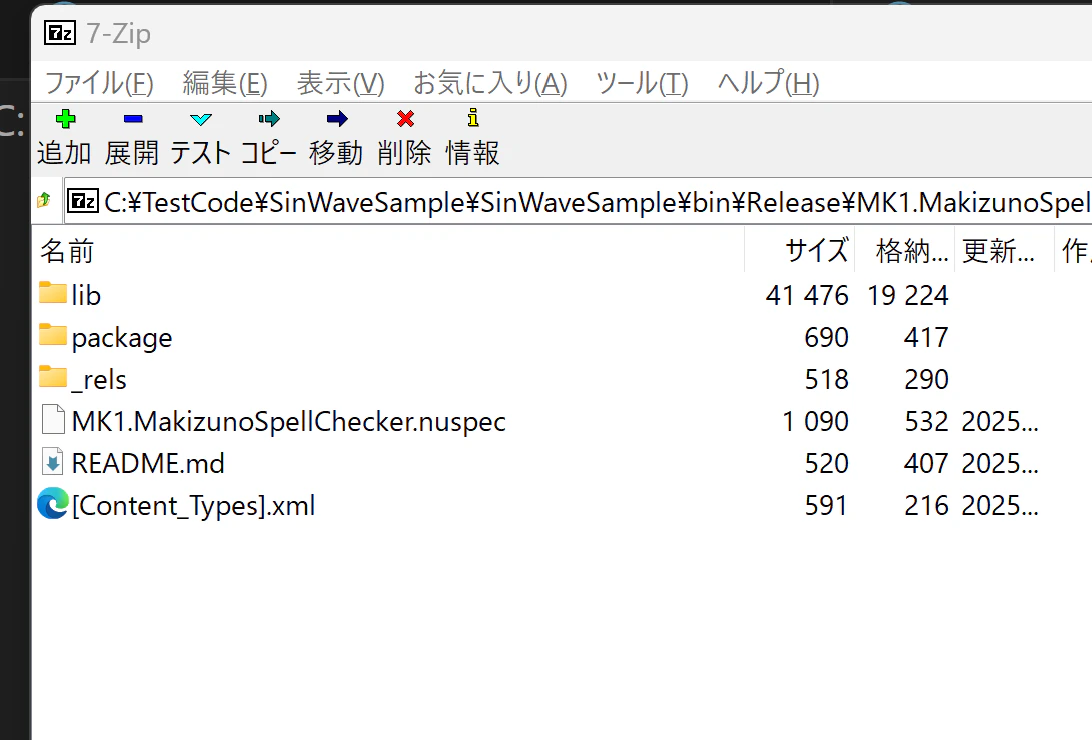Run archive test with テスト icon
1092x740 pixels.
click(x=201, y=119)
